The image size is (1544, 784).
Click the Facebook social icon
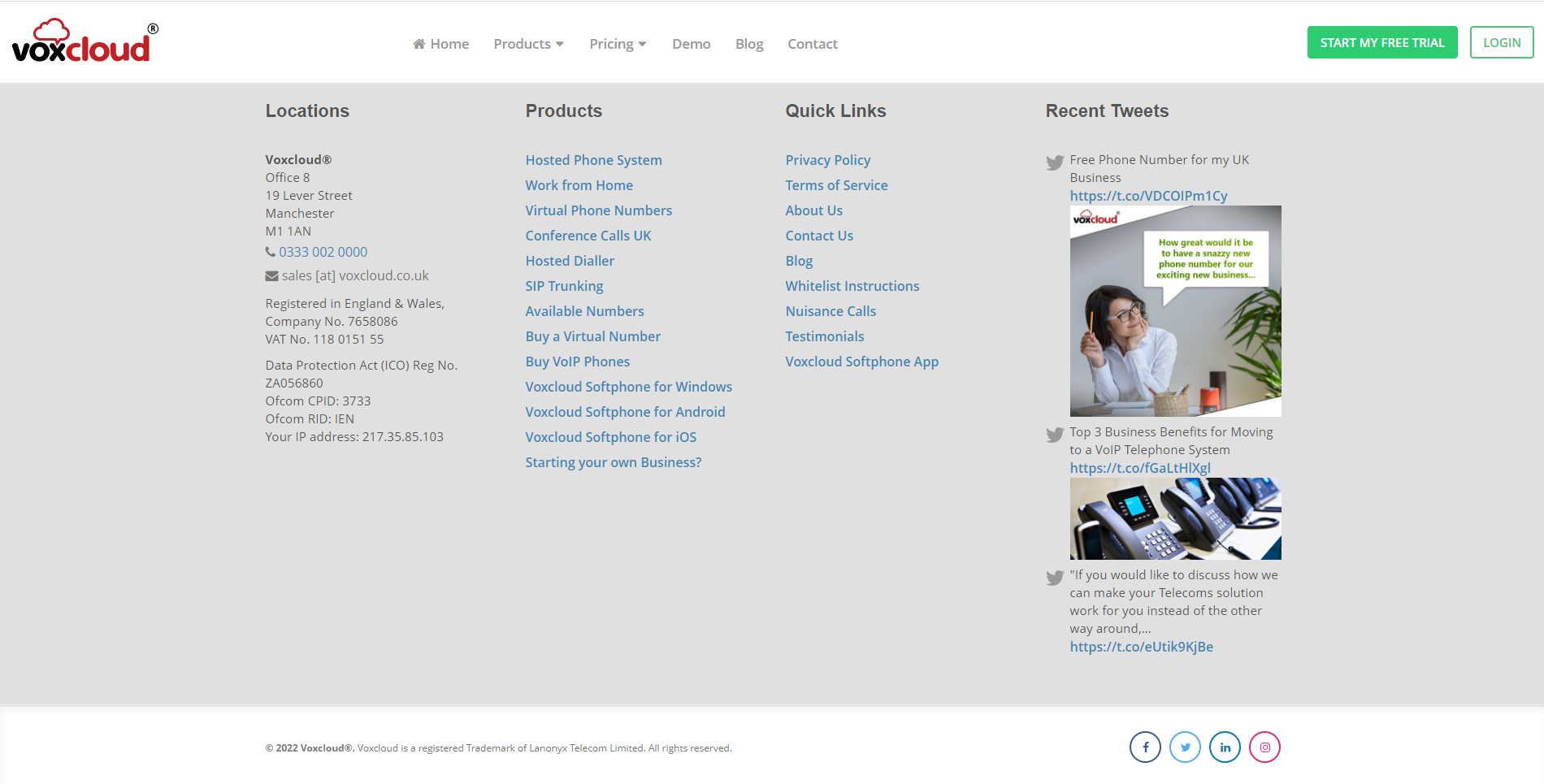[x=1145, y=747]
